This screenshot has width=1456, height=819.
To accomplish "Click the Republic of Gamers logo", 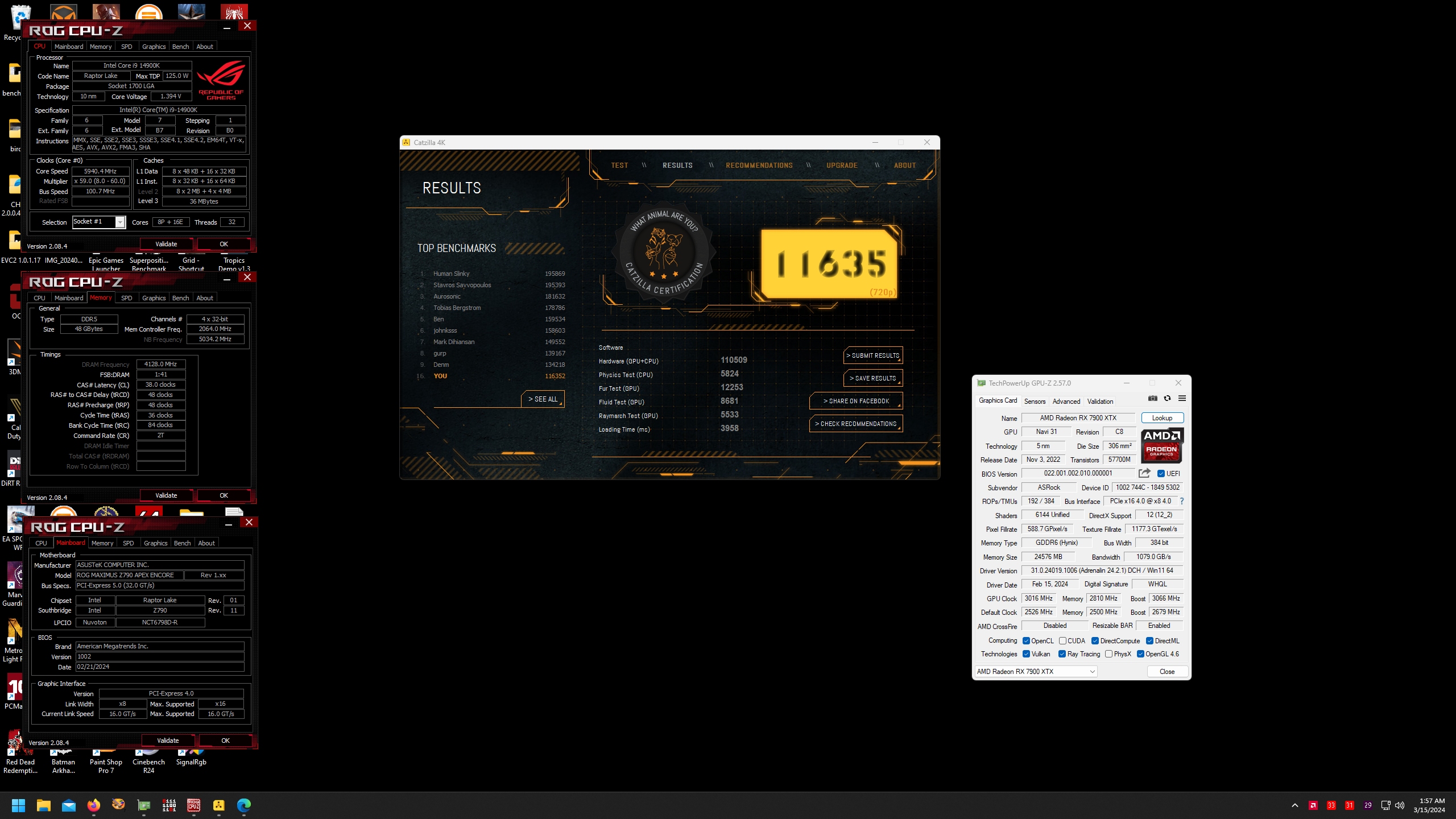I will pyautogui.click(x=221, y=80).
